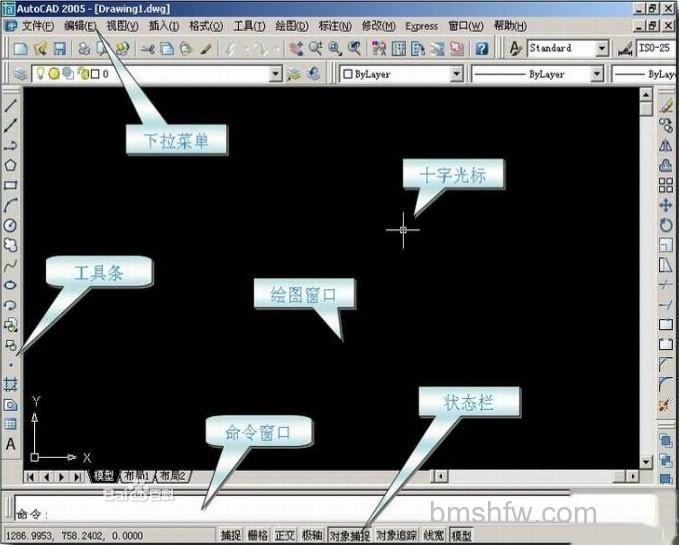Select the Rectangle draw tool
679x545 pixels.
[x=10, y=185]
